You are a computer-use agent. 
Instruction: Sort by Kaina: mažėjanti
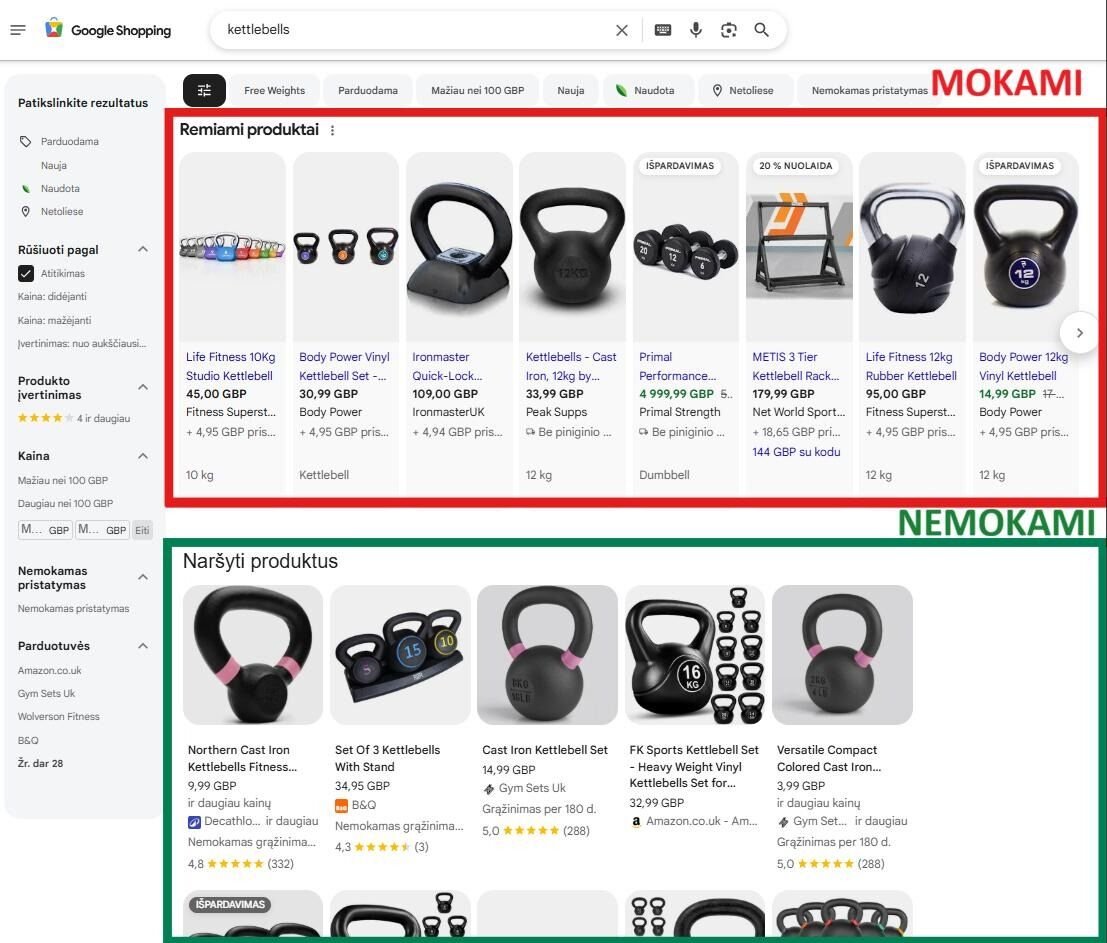[x=54, y=320]
